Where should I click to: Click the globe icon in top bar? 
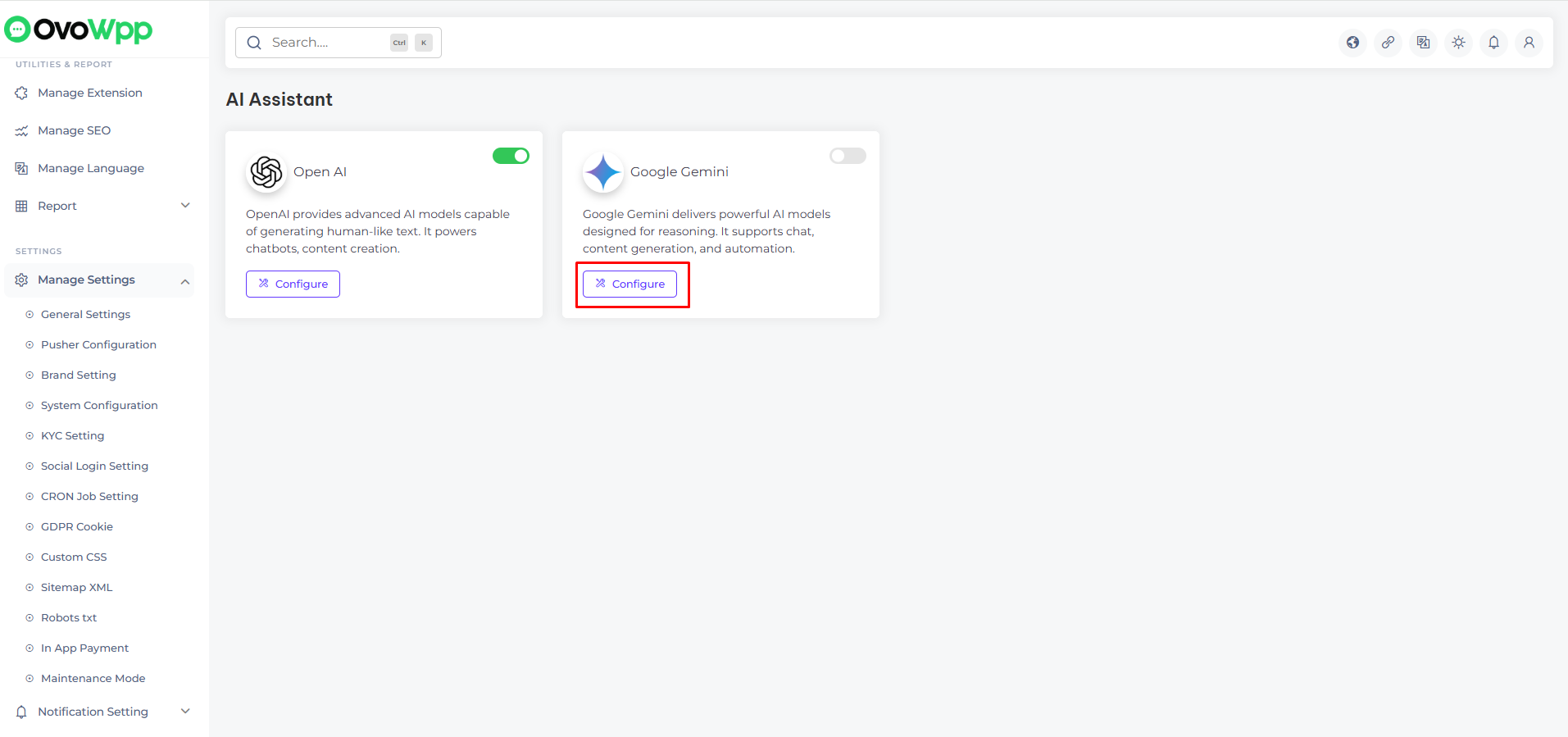coord(1352,43)
